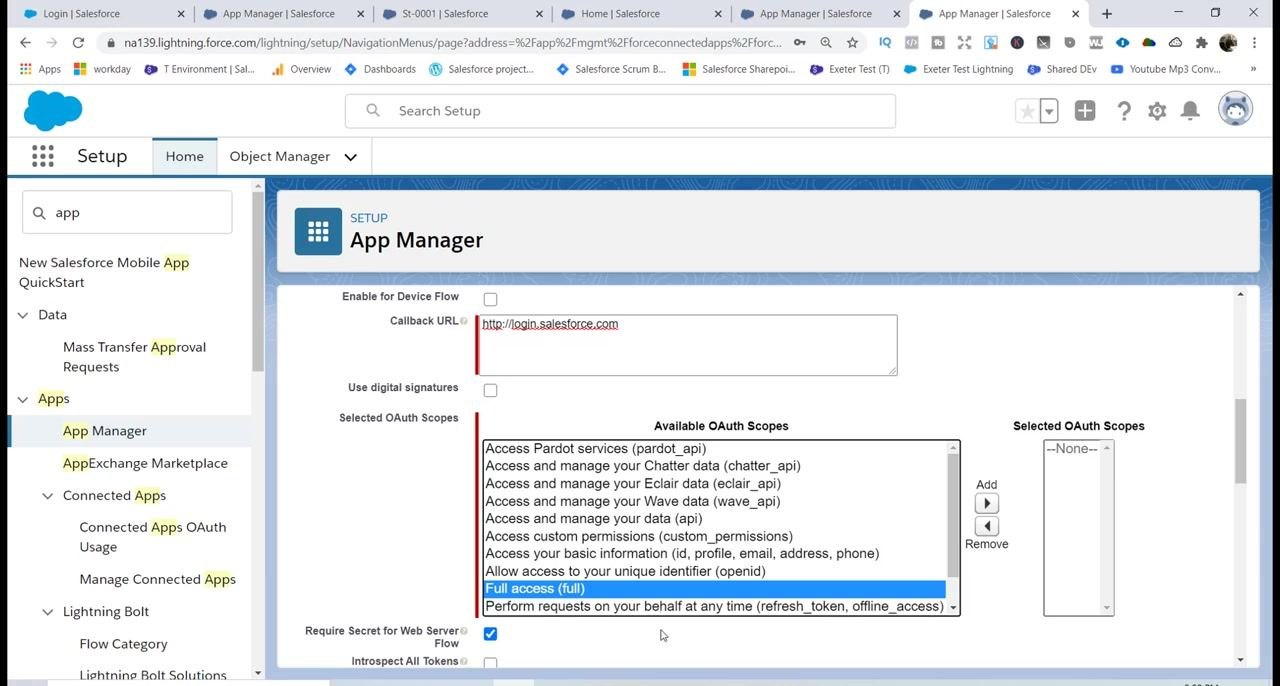Reload the page
1280x686 pixels.
pyautogui.click(x=78, y=43)
